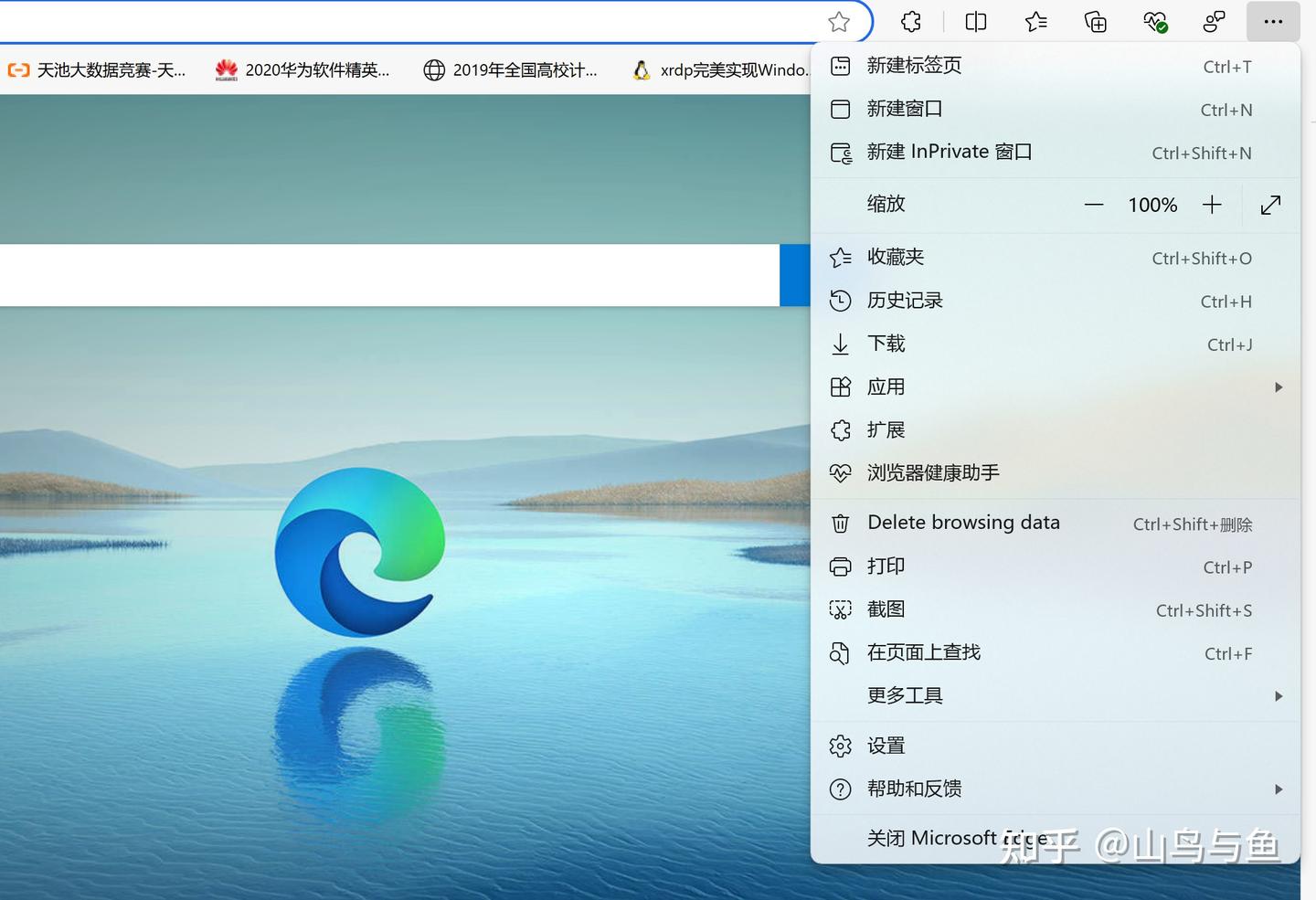Click the download arrow icon
This screenshot has width=1316, height=900.
click(840, 344)
